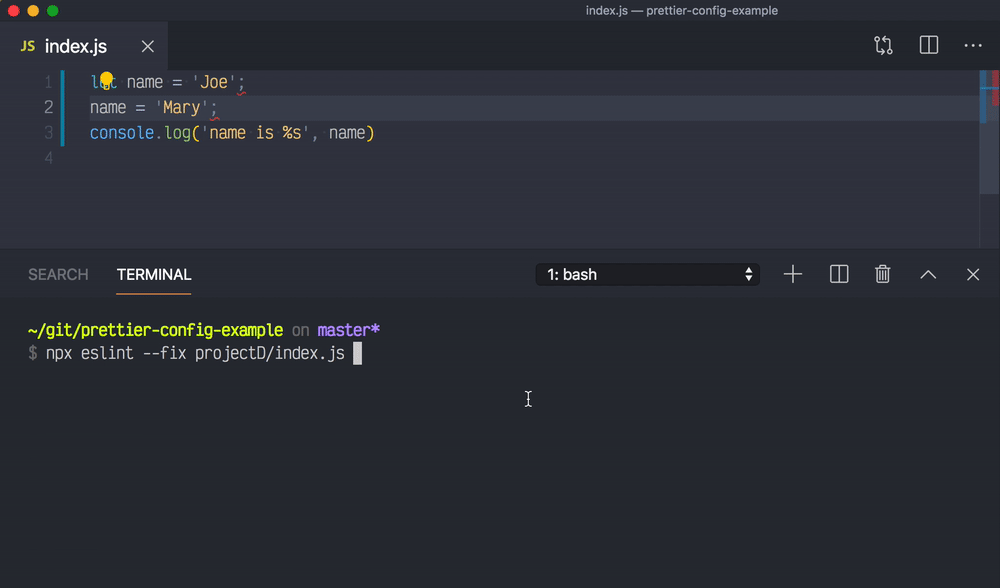This screenshot has height=588, width=1000.
Task: Click the green traffic light button
Action: pyautogui.click(x=52, y=11)
